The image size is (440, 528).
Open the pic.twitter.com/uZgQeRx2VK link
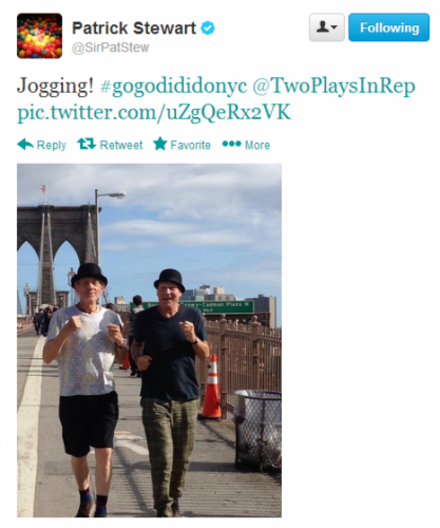154,112
